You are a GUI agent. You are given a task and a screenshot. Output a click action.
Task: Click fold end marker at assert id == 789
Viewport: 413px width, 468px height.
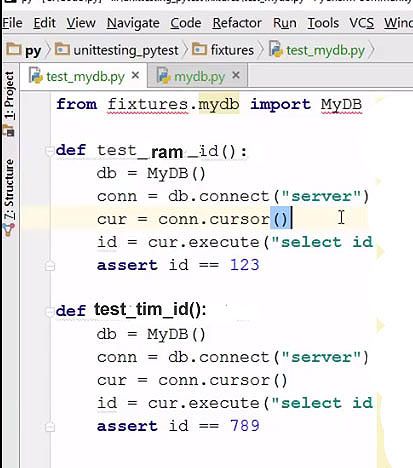50,427
